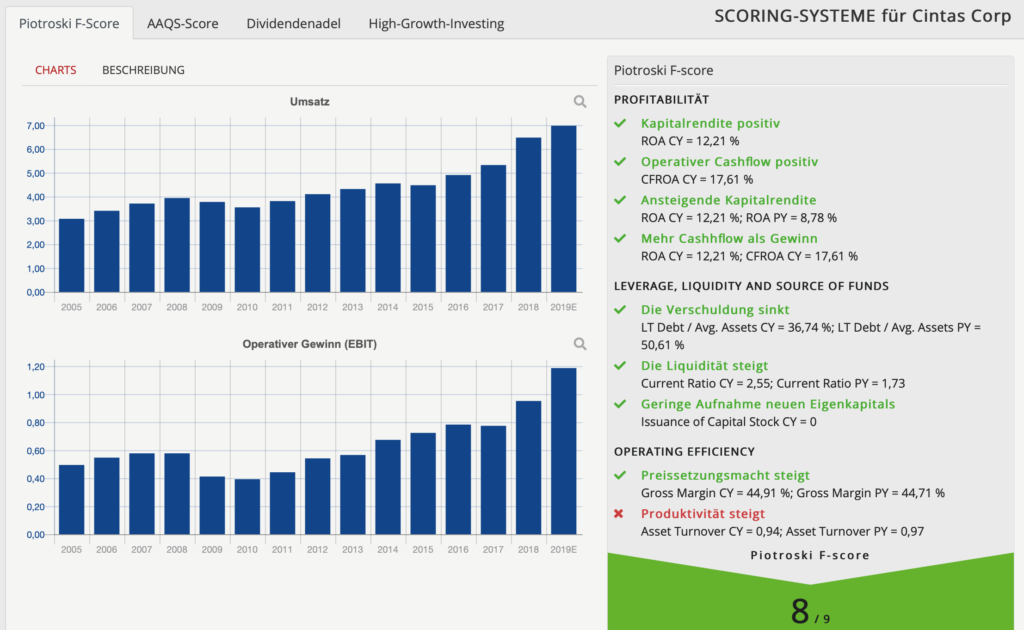Click the ROA PY = 8,78 % comparison line
1024x630 pixels.
click(739, 218)
